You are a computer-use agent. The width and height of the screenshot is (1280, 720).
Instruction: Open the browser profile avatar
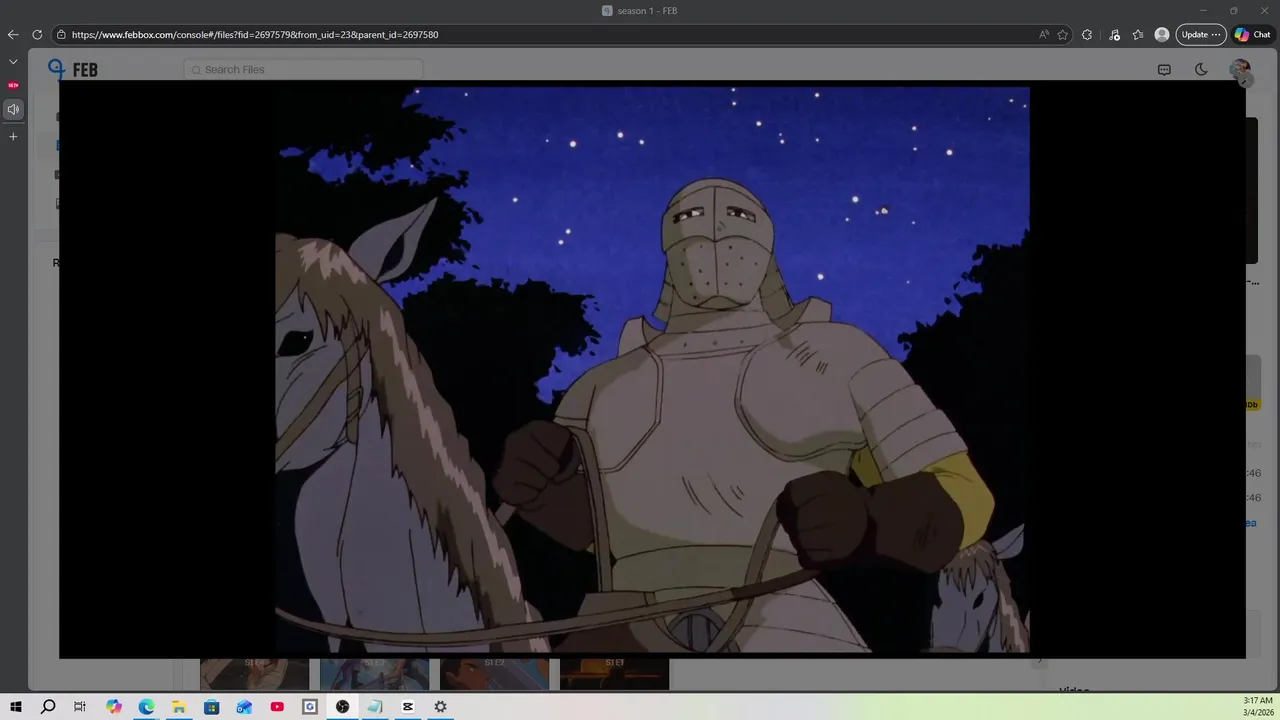(x=1162, y=34)
